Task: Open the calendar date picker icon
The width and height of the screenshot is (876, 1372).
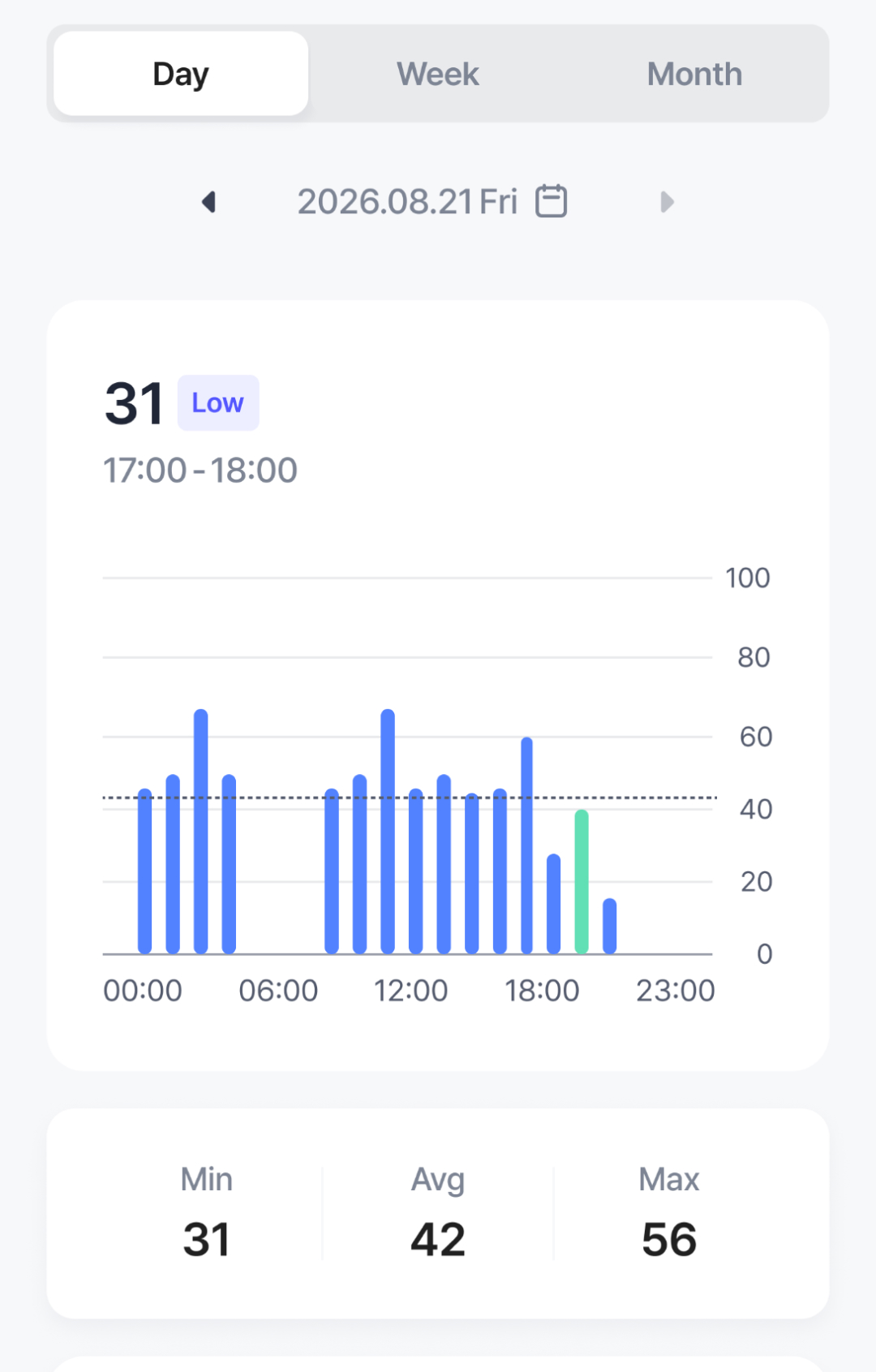Action: pos(551,201)
